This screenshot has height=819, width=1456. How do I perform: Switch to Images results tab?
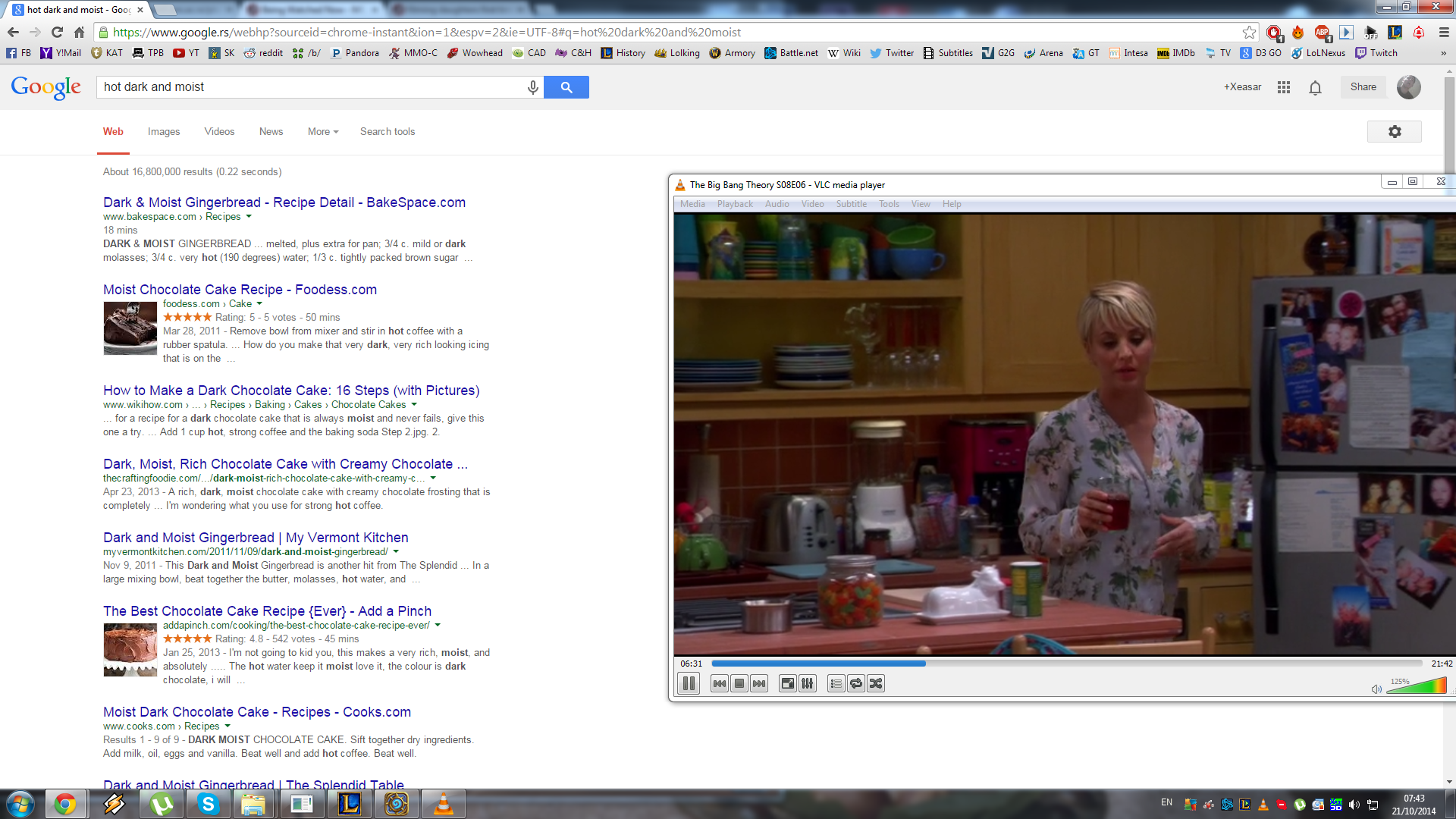tap(164, 132)
